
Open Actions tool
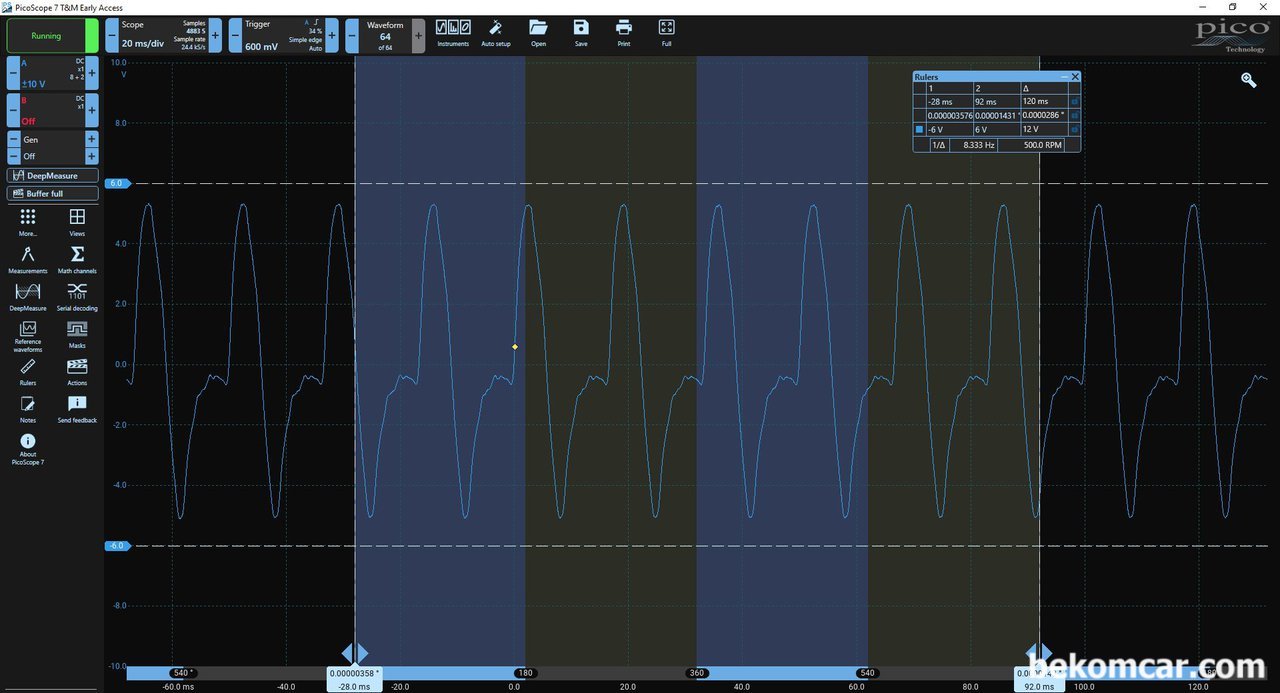coord(77,372)
